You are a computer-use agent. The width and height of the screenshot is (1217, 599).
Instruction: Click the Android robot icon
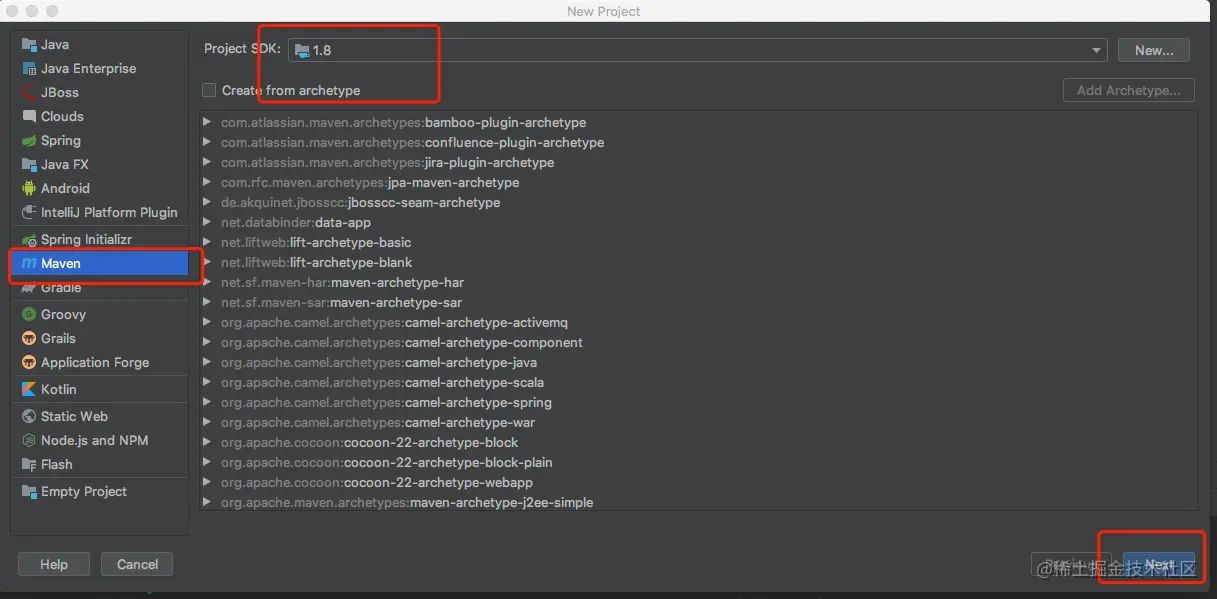tap(29, 189)
